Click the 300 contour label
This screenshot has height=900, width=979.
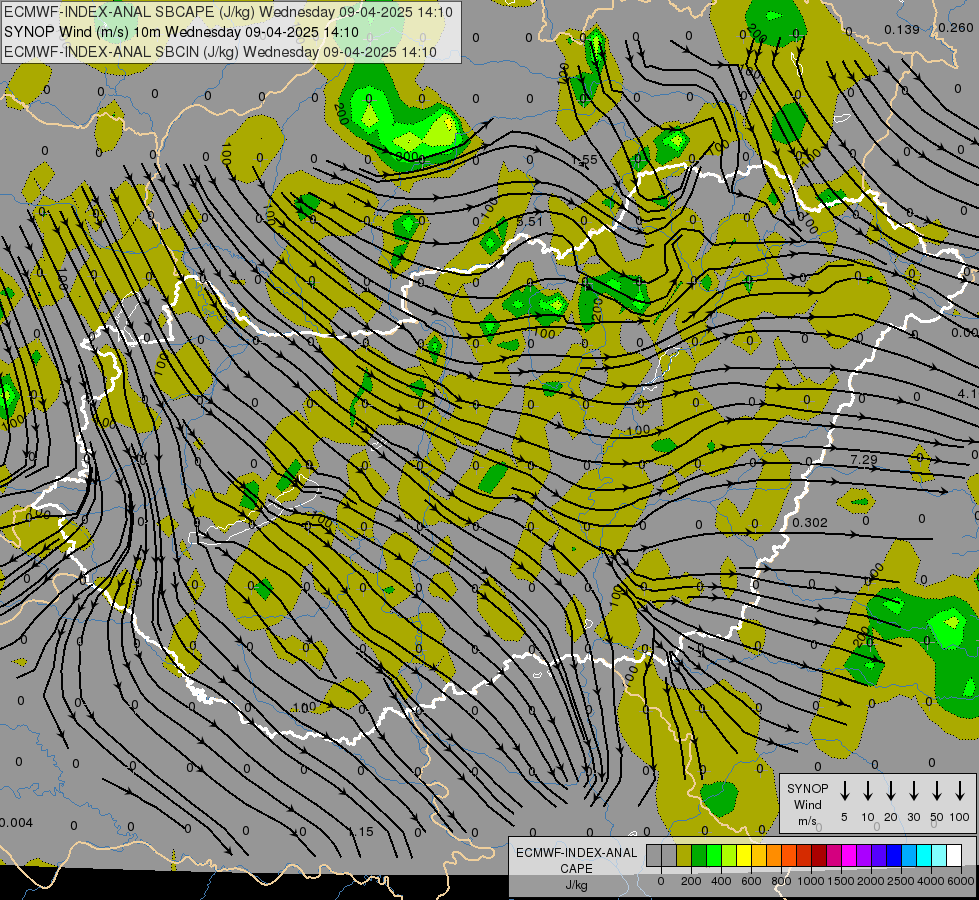coord(407,156)
